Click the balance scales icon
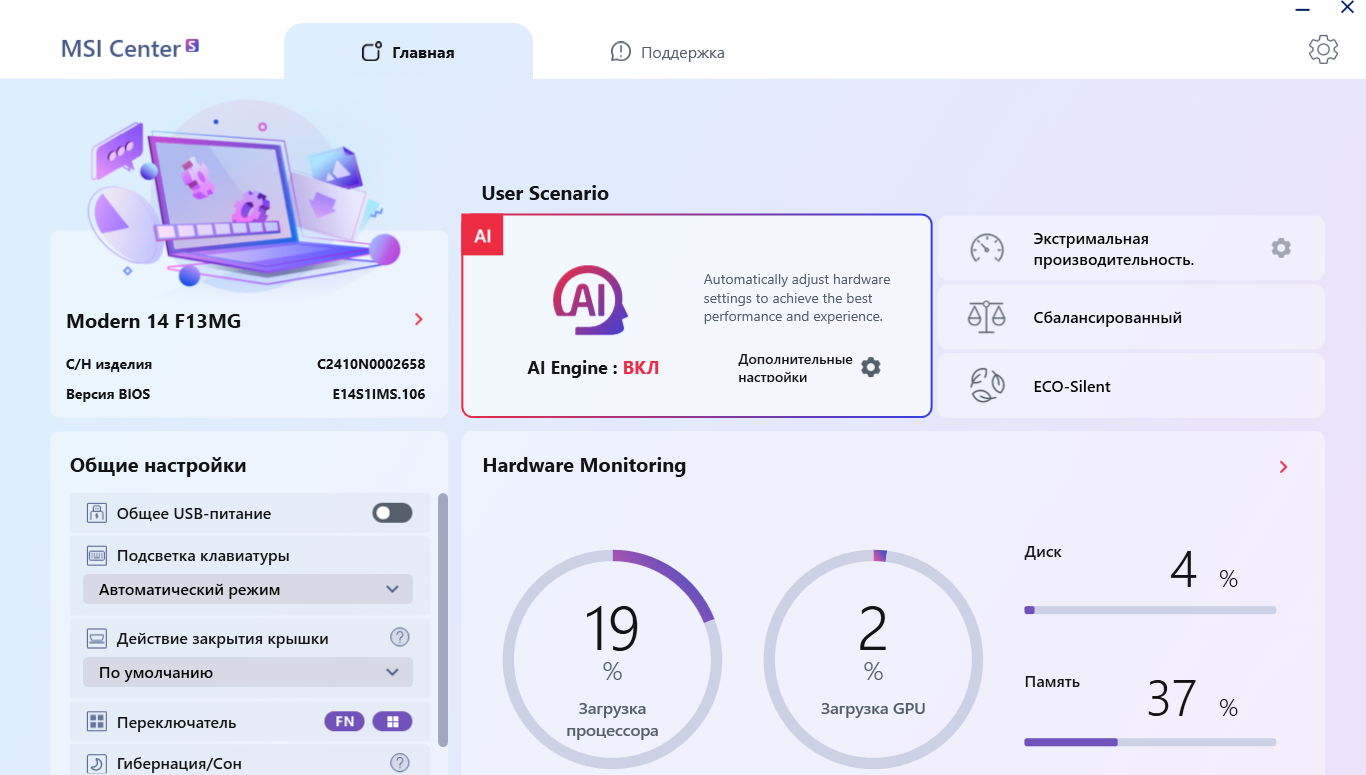The height and width of the screenshot is (775, 1366). tap(987, 317)
